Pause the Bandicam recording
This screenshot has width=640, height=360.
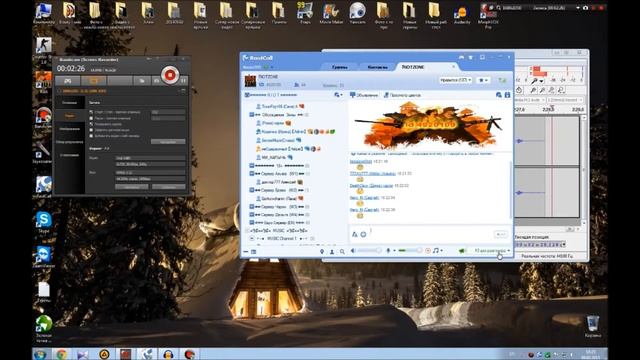184,80
